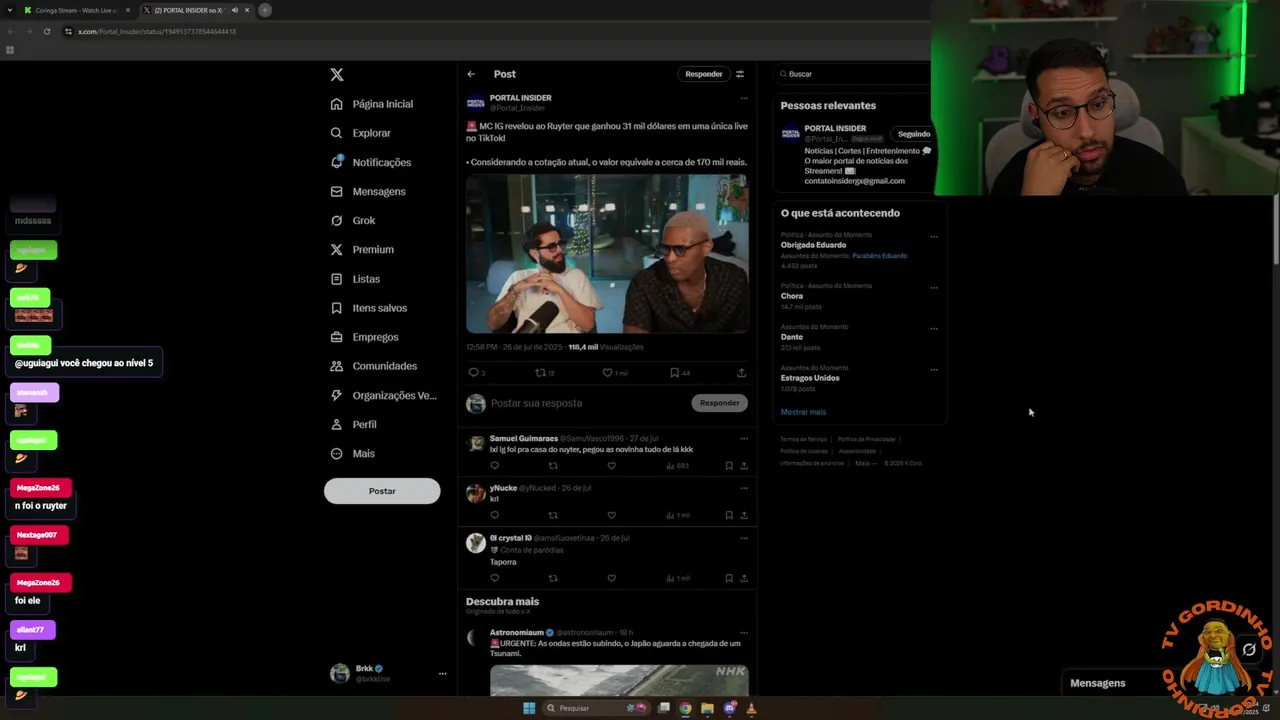Open the Estragos Unidos trend
Viewport: 1280px width, 720px height.
(x=810, y=378)
